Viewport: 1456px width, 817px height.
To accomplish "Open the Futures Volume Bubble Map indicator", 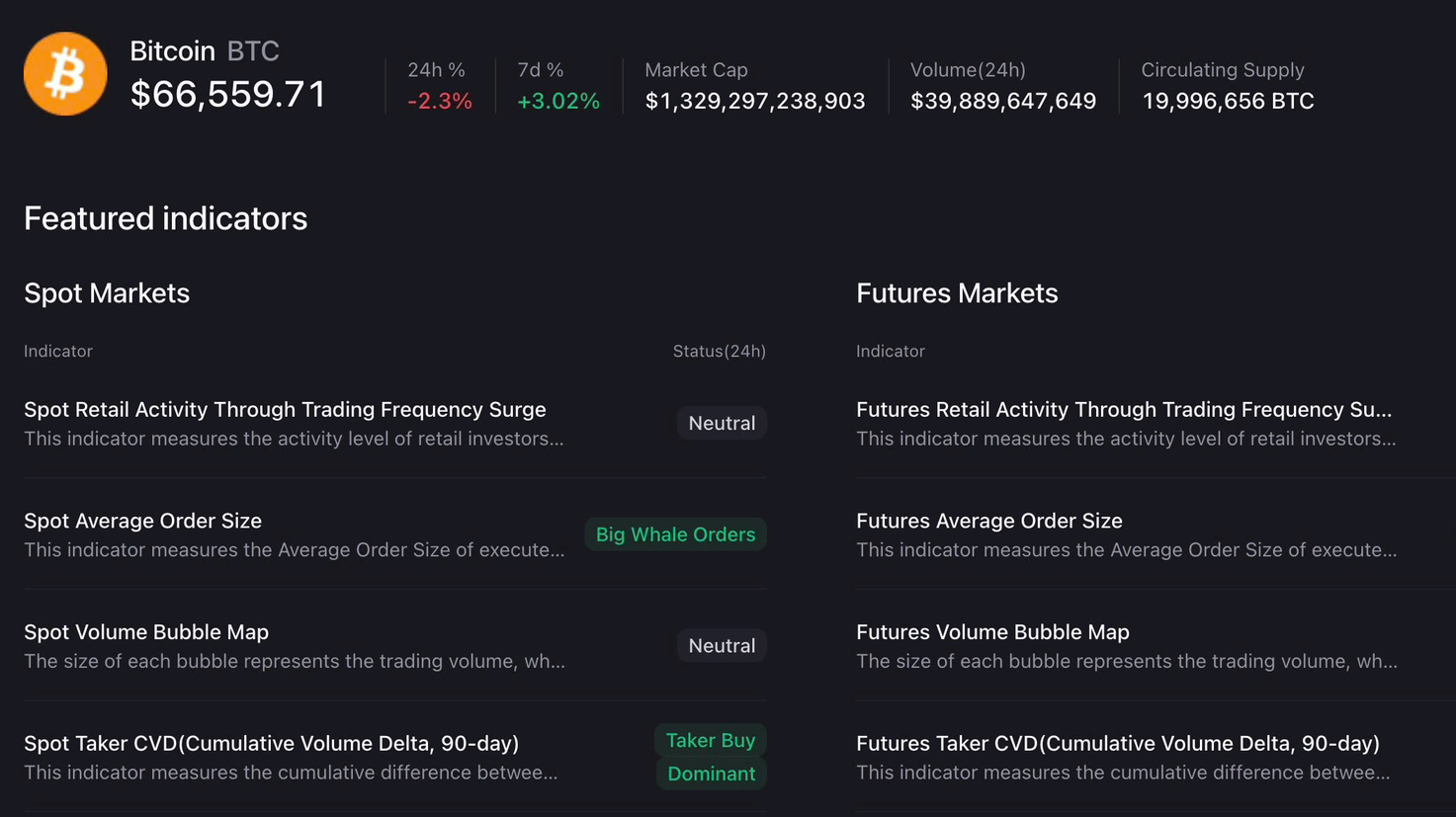I will click(992, 632).
